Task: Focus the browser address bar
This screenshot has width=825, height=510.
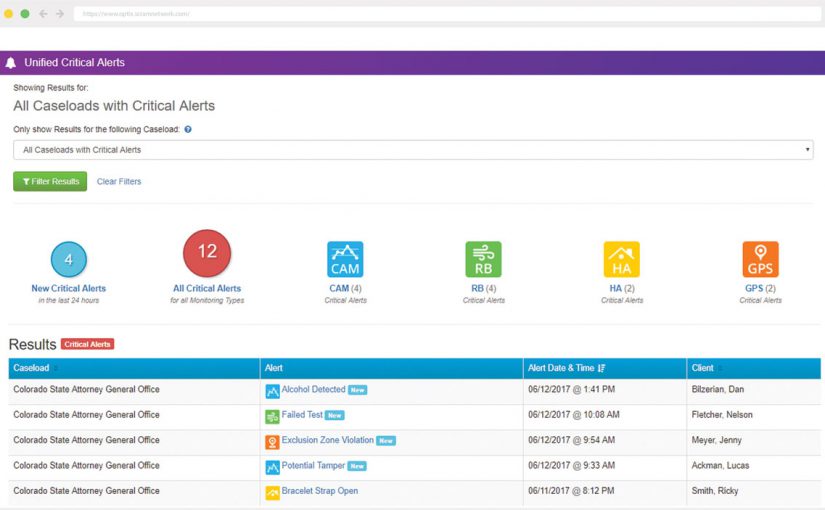Action: coord(446,14)
